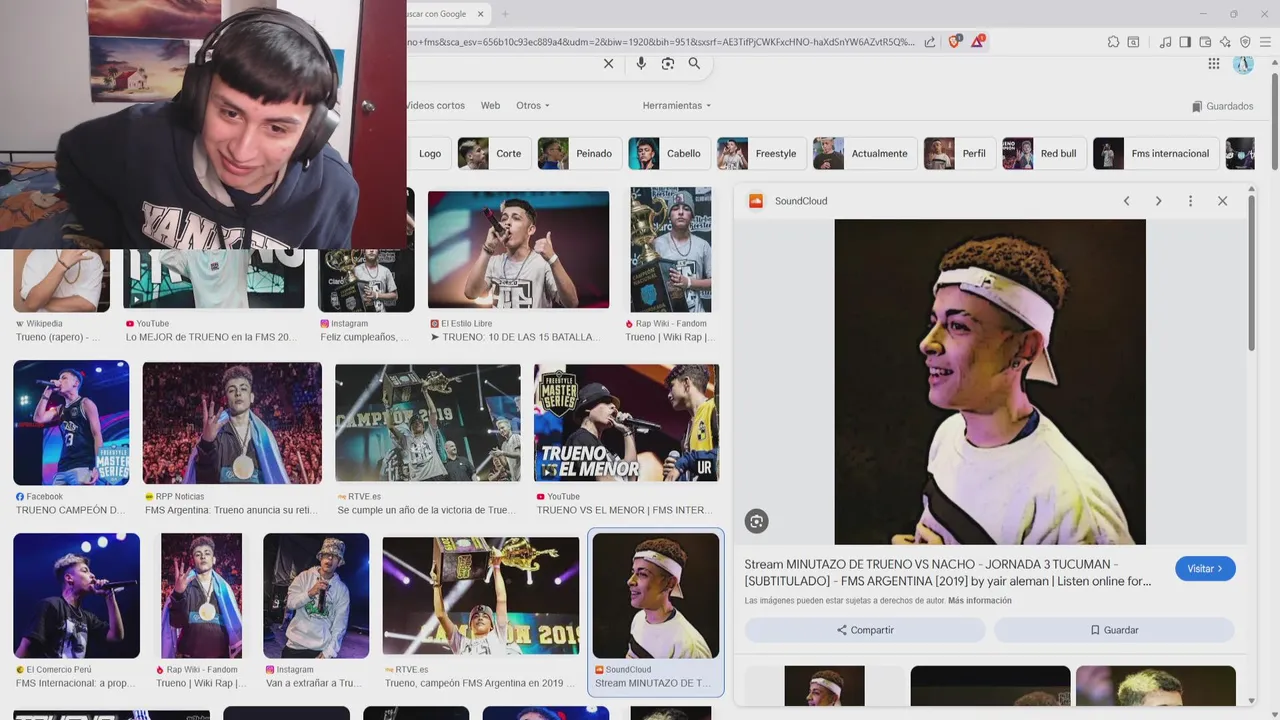Search by image with Google Lens icon
Viewport: 1280px width, 720px height.
point(668,63)
